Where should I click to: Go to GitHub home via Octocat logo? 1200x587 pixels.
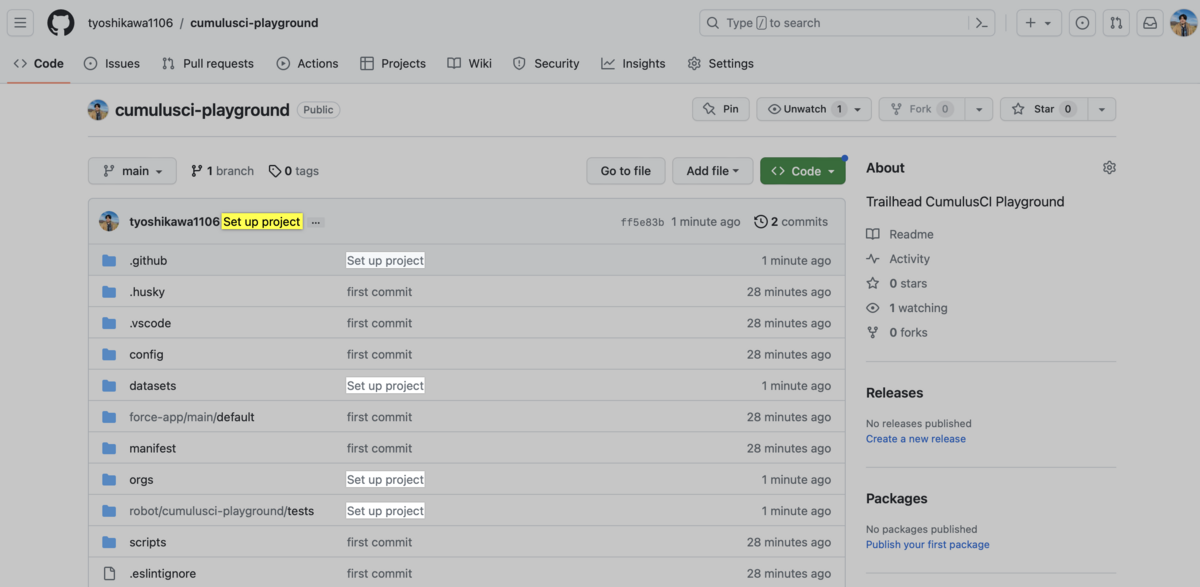tap(61, 23)
